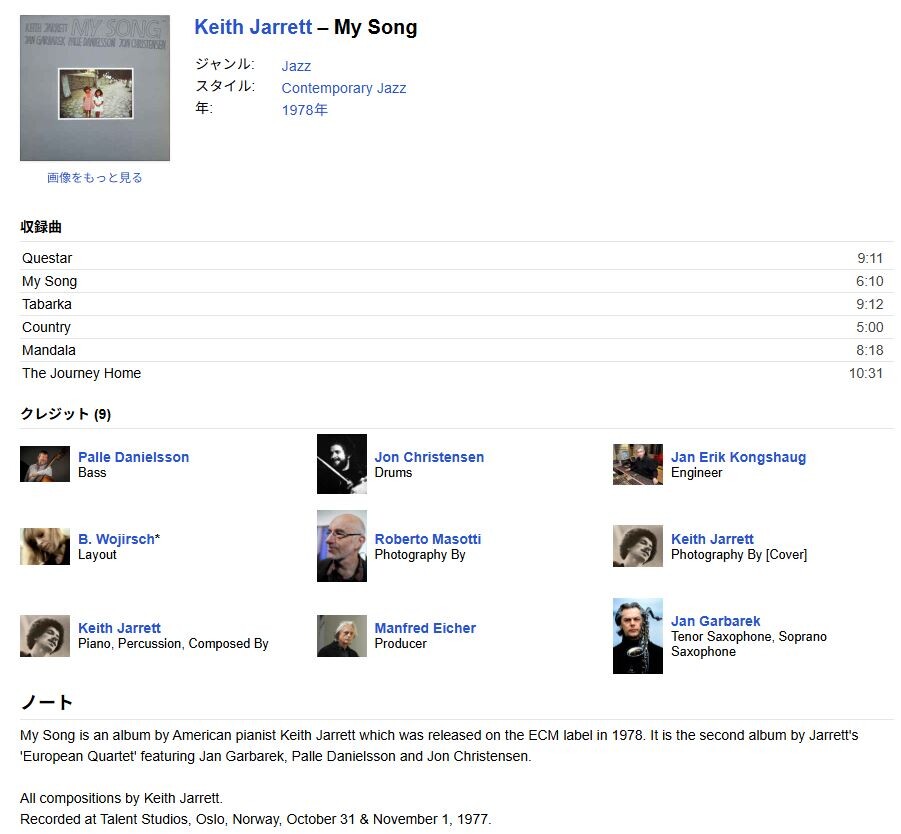Select the Tabarka track row
Viewport: 901px width, 834px height.
(457, 304)
